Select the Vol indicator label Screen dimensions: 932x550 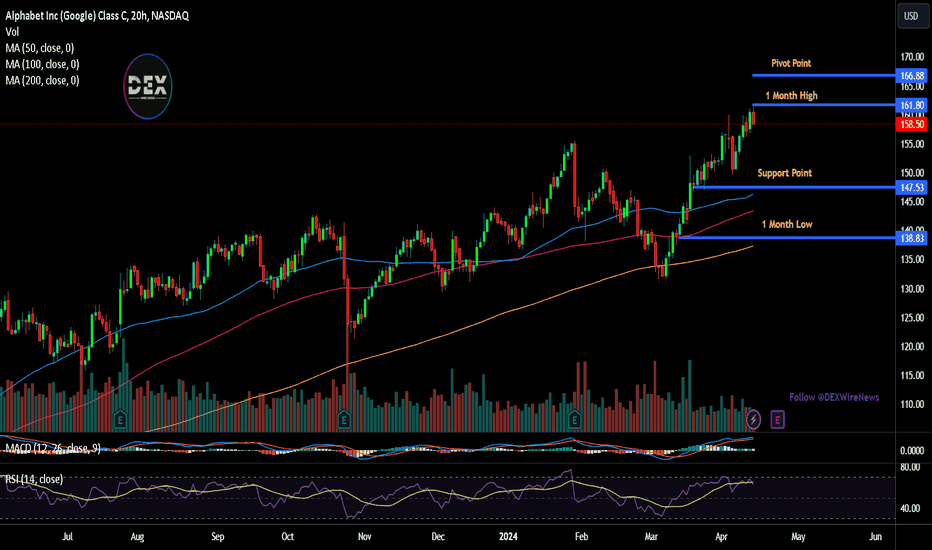coord(12,32)
